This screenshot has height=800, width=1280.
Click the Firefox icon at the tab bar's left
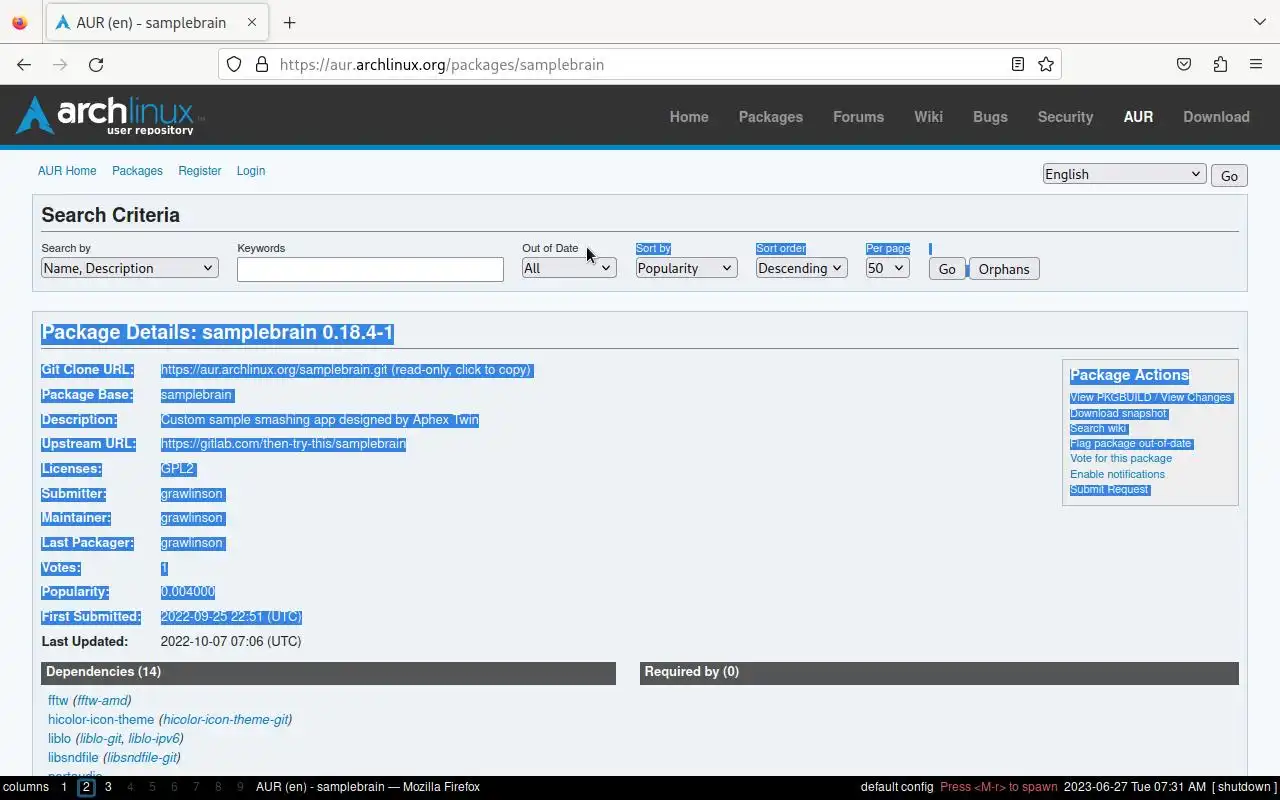point(20,22)
